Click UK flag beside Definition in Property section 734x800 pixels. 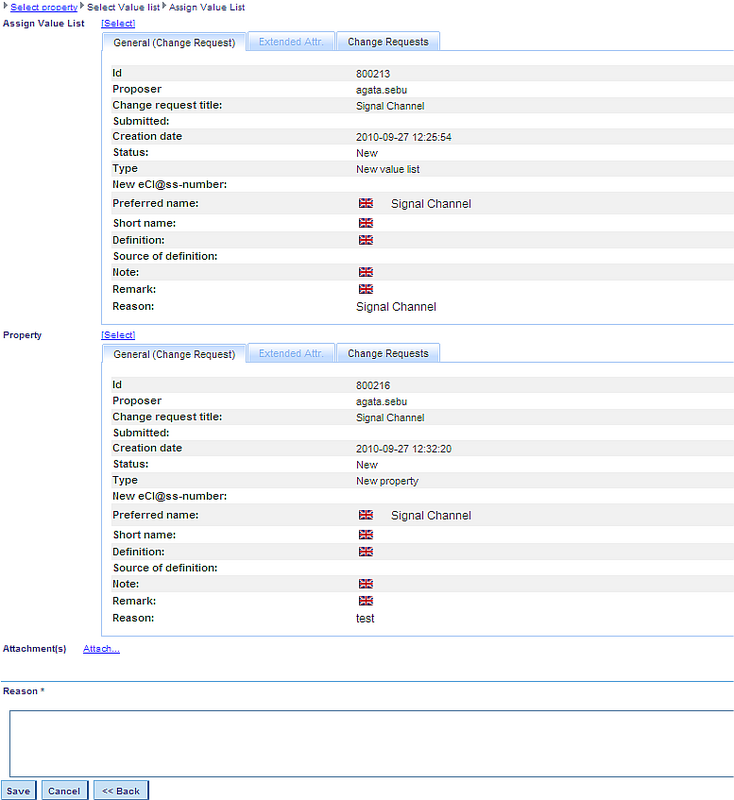[365, 552]
